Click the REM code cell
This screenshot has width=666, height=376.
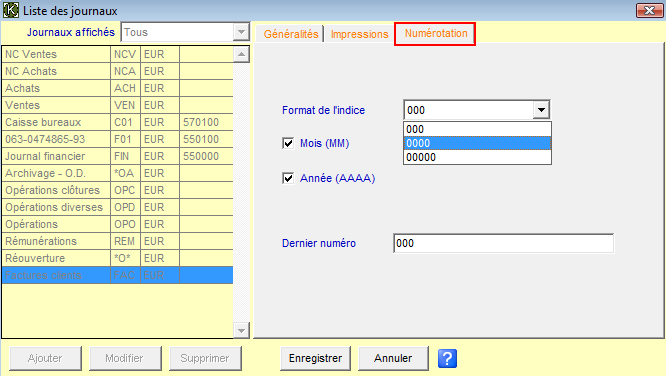[125, 241]
